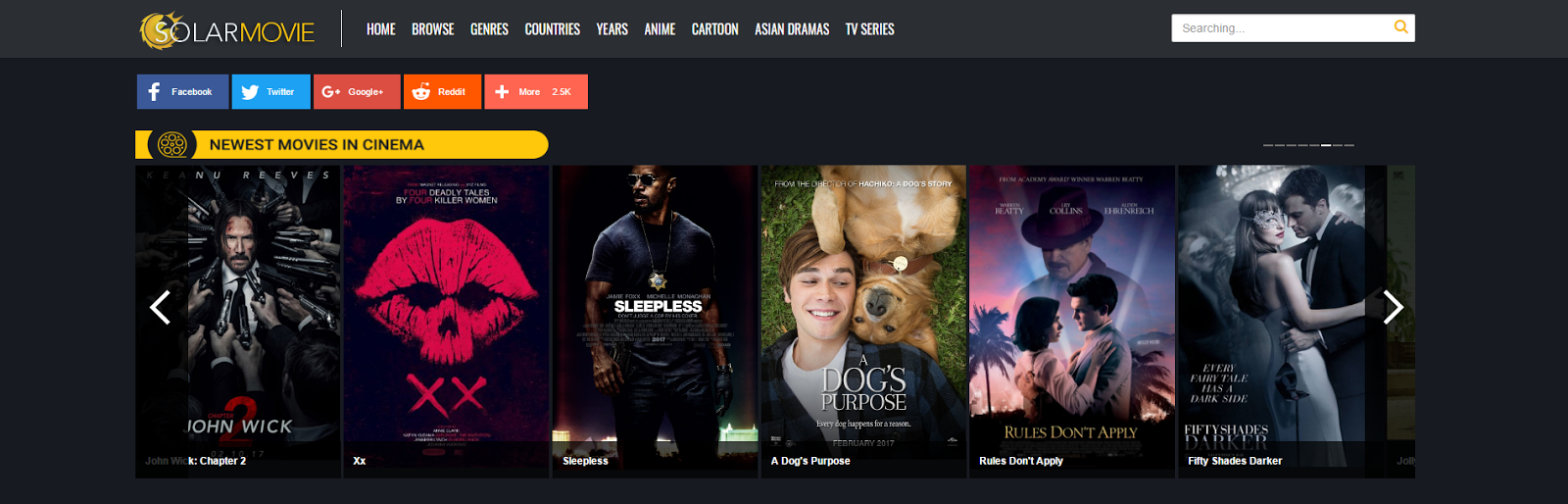Share the page on Reddit
Viewport: 1568px width, 504px height.
coord(442,92)
